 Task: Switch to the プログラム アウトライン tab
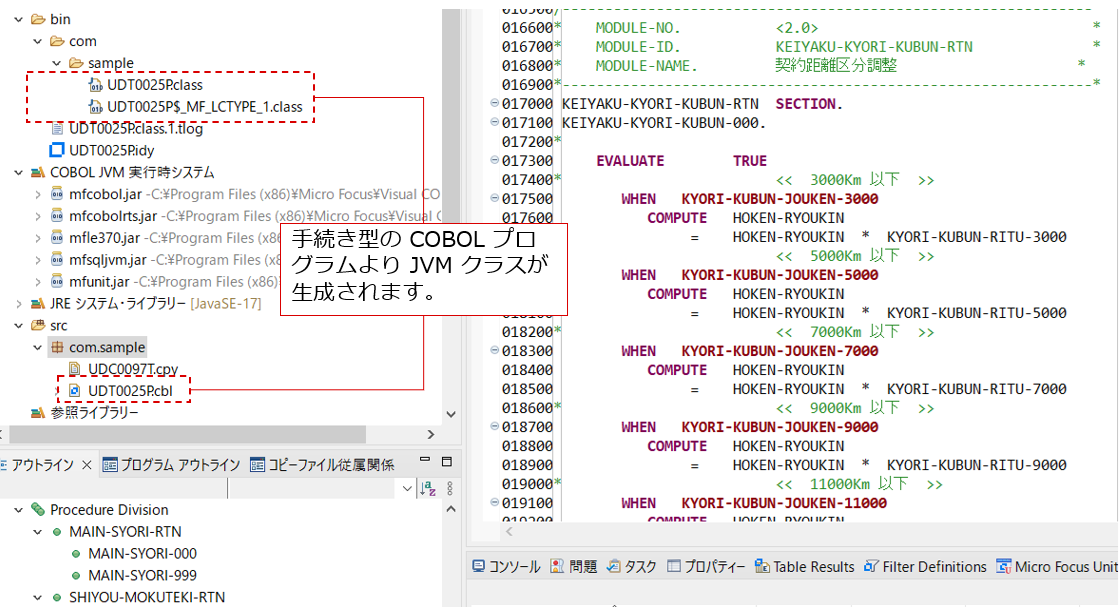[171, 465]
